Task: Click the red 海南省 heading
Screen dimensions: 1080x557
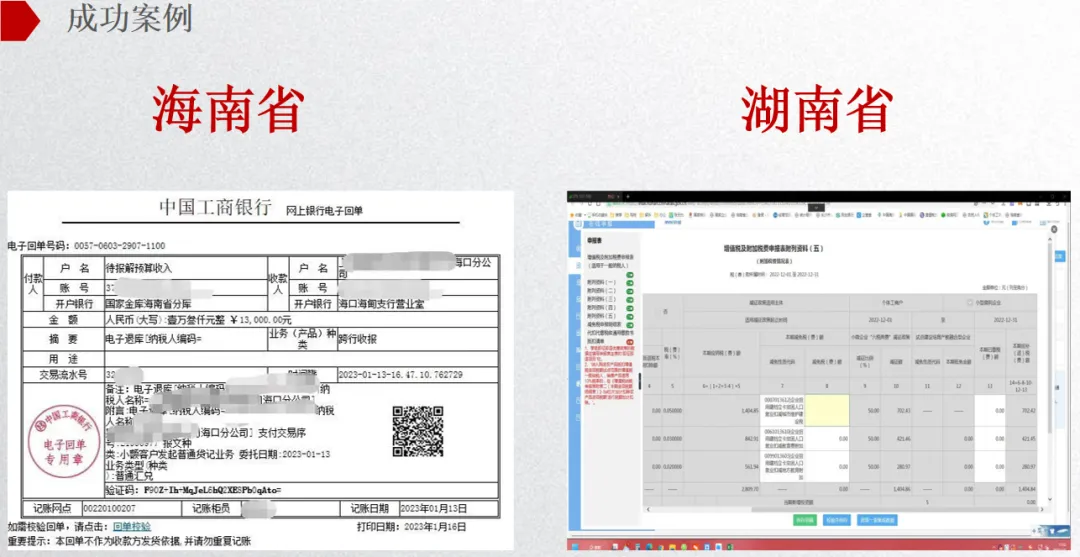Action: click(x=228, y=109)
